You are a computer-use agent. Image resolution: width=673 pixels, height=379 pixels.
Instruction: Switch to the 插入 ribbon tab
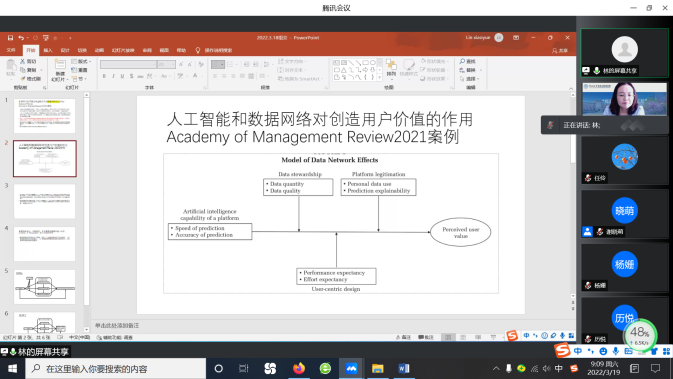coord(48,50)
